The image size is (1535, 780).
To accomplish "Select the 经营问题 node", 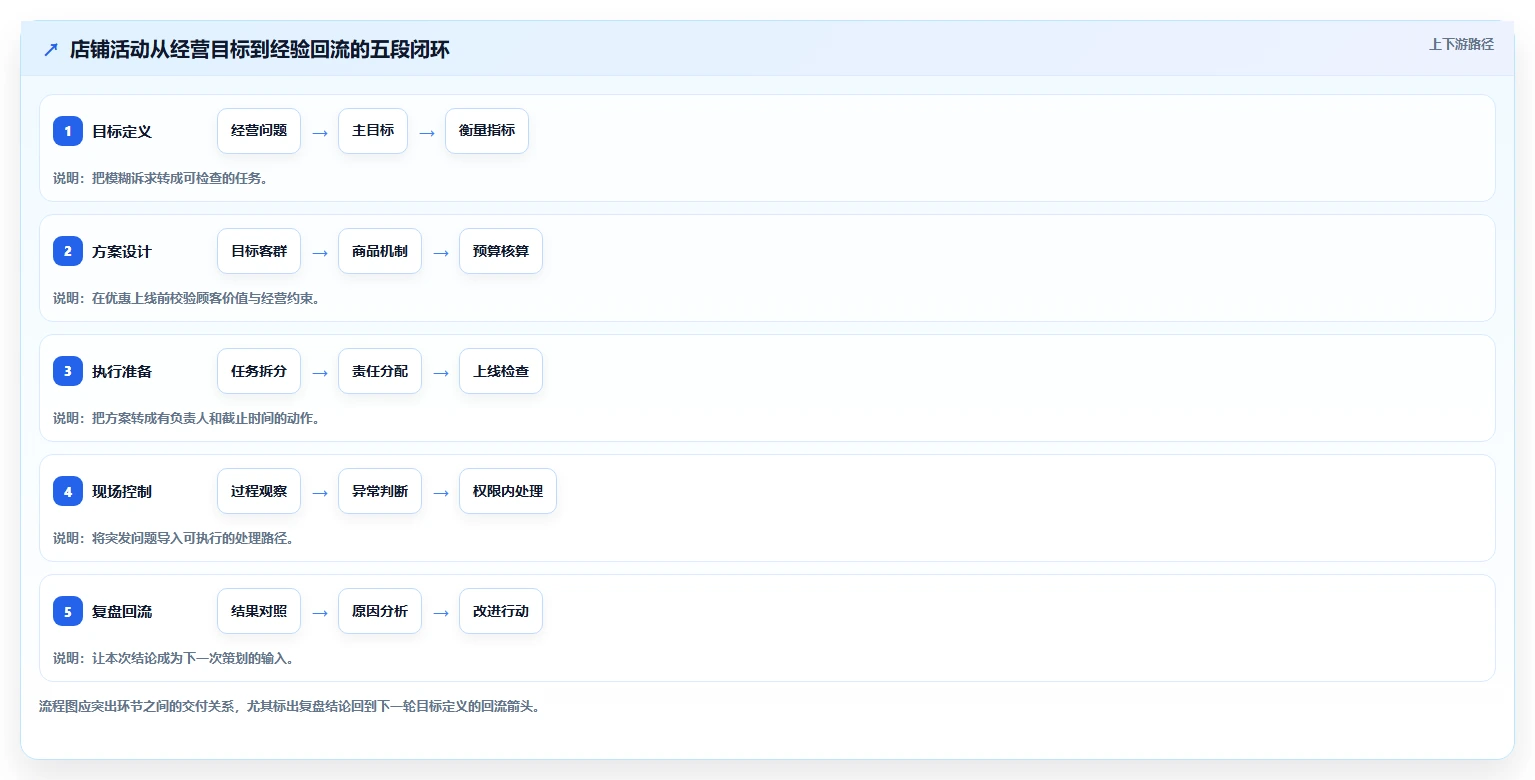I will (259, 131).
